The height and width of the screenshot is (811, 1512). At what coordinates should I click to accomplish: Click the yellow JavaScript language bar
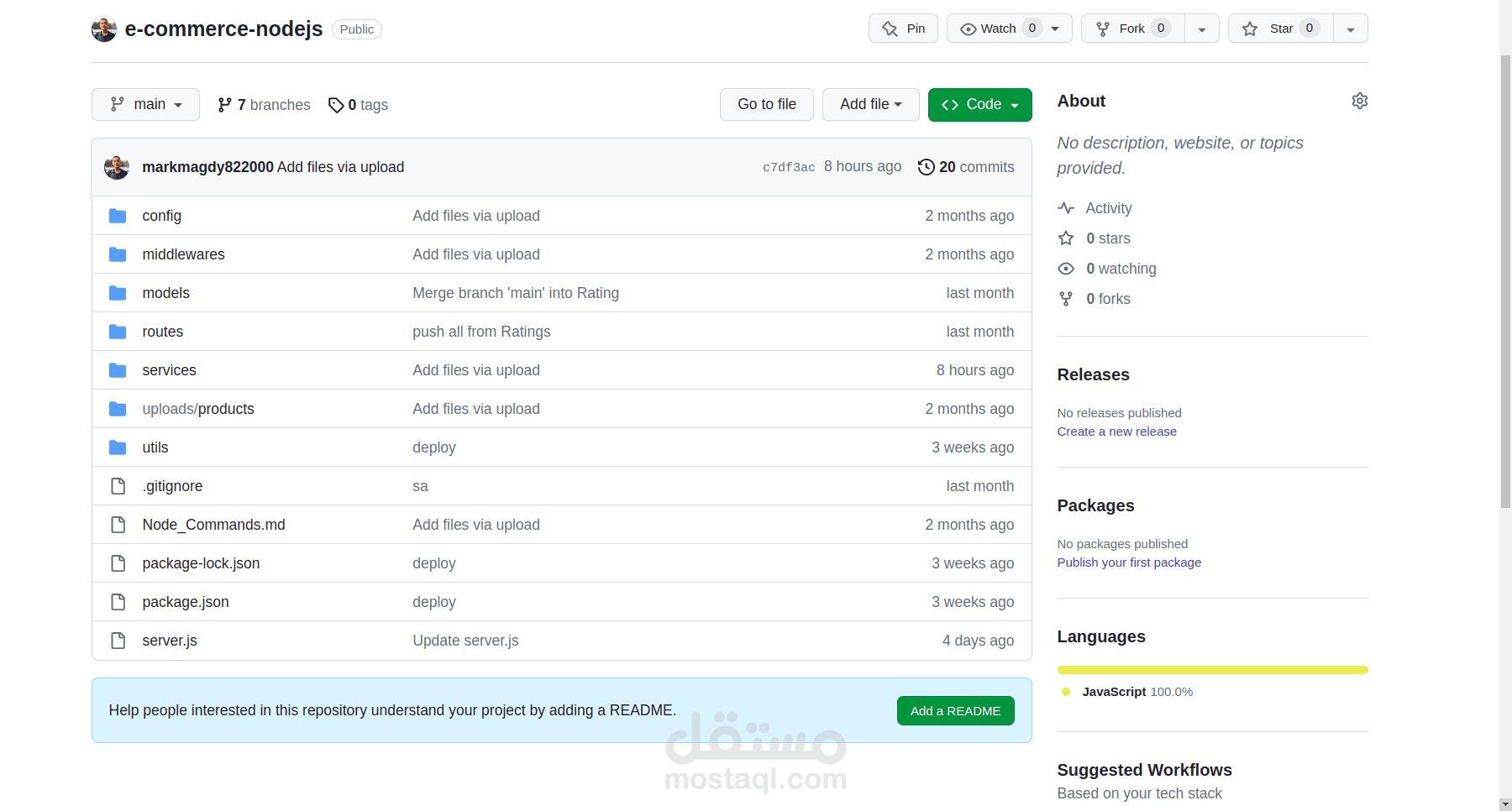(x=1213, y=670)
